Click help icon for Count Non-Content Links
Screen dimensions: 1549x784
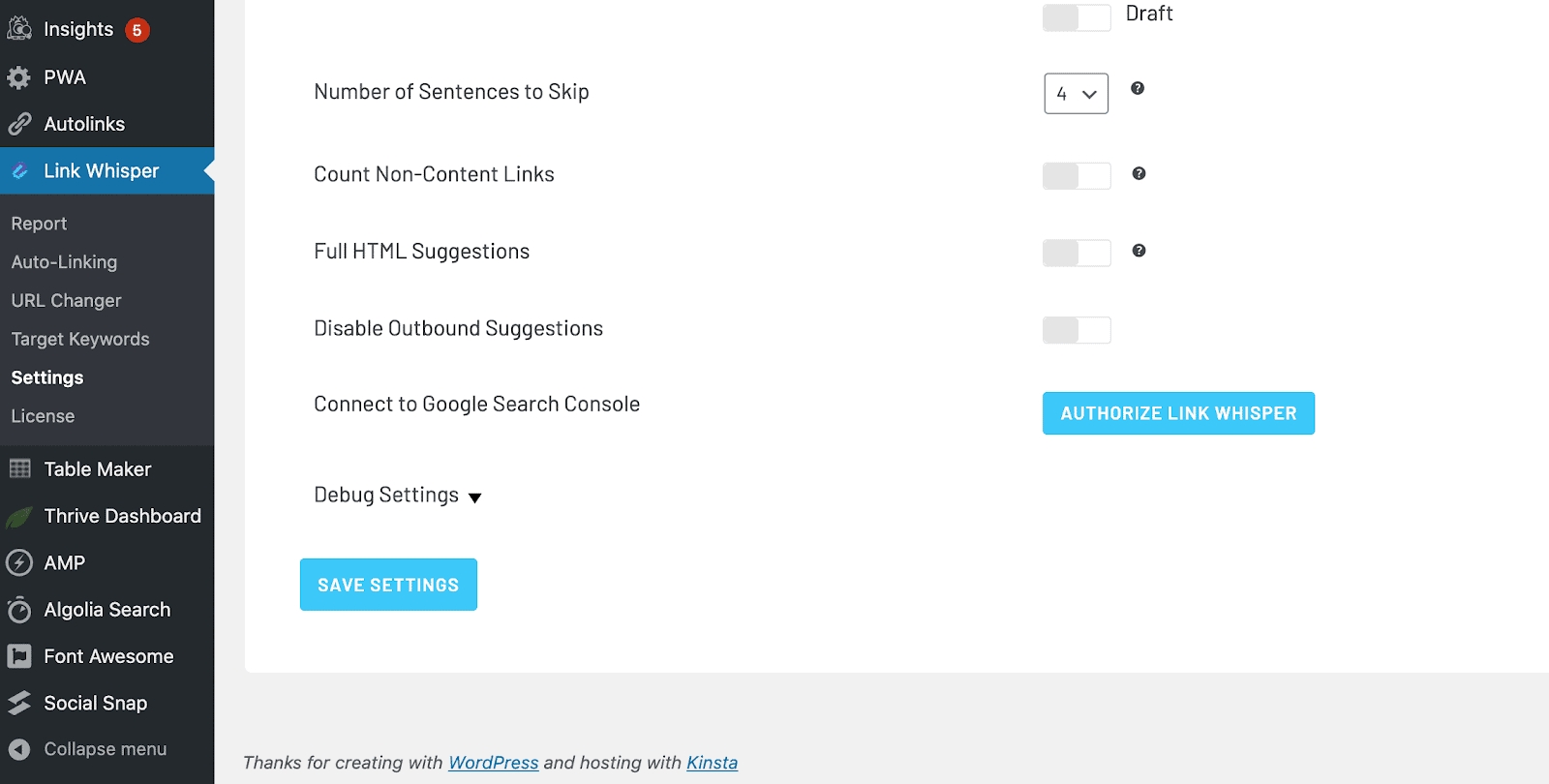(1139, 173)
